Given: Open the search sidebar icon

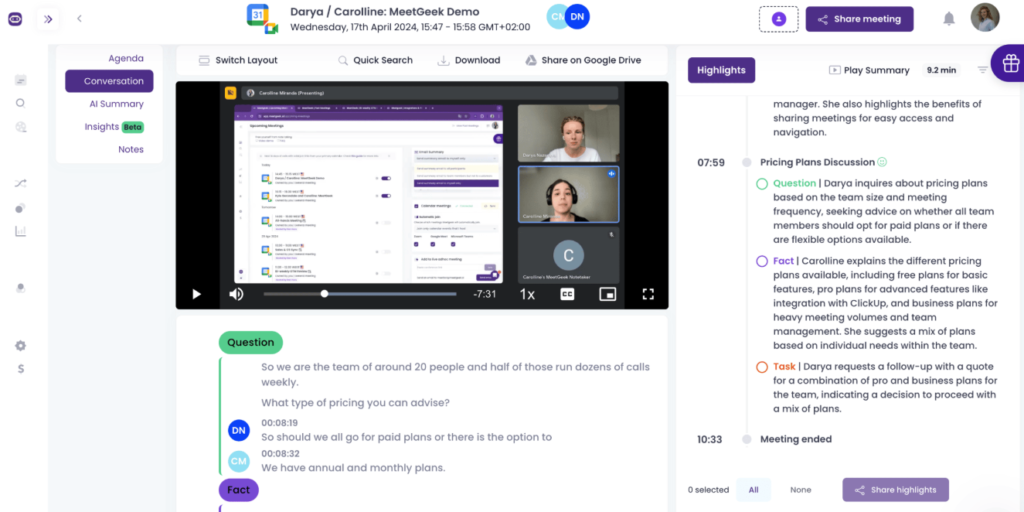Looking at the screenshot, I should 20,103.
